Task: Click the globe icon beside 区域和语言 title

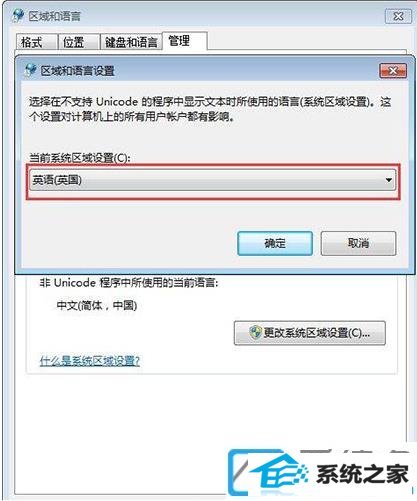Action: (x=18, y=16)
